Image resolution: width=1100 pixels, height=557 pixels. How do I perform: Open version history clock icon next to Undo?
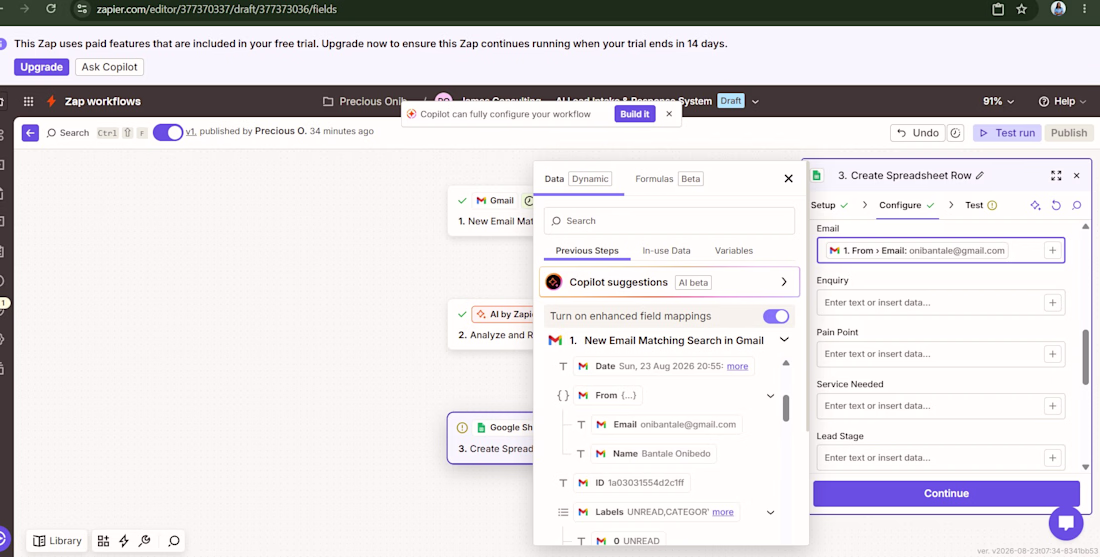[955, 133]
